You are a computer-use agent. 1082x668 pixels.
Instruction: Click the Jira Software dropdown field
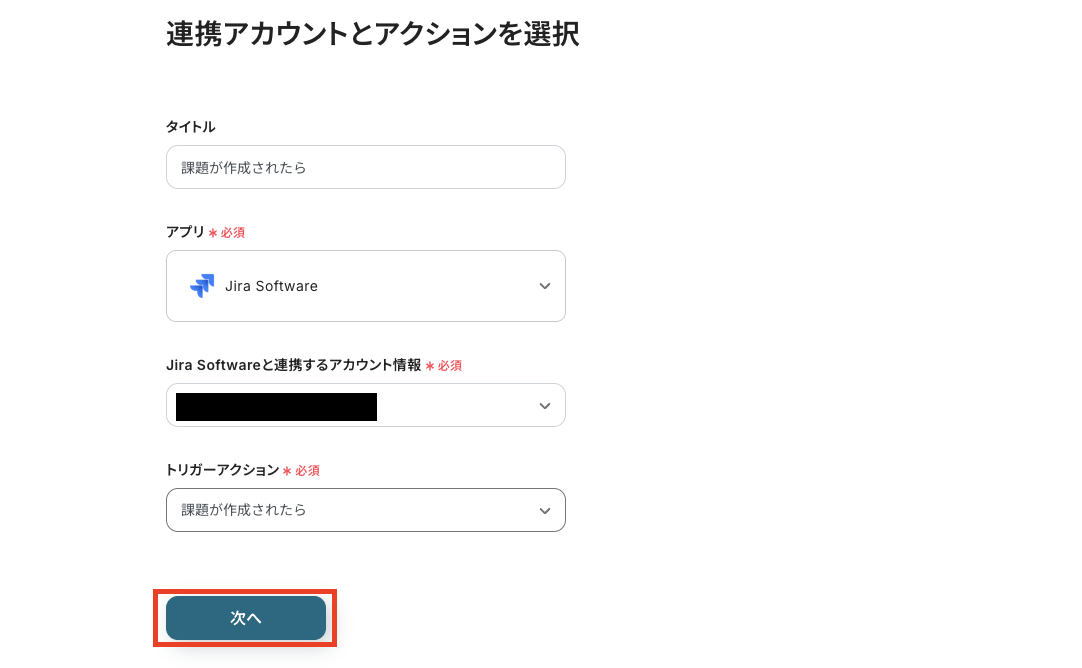365,286
